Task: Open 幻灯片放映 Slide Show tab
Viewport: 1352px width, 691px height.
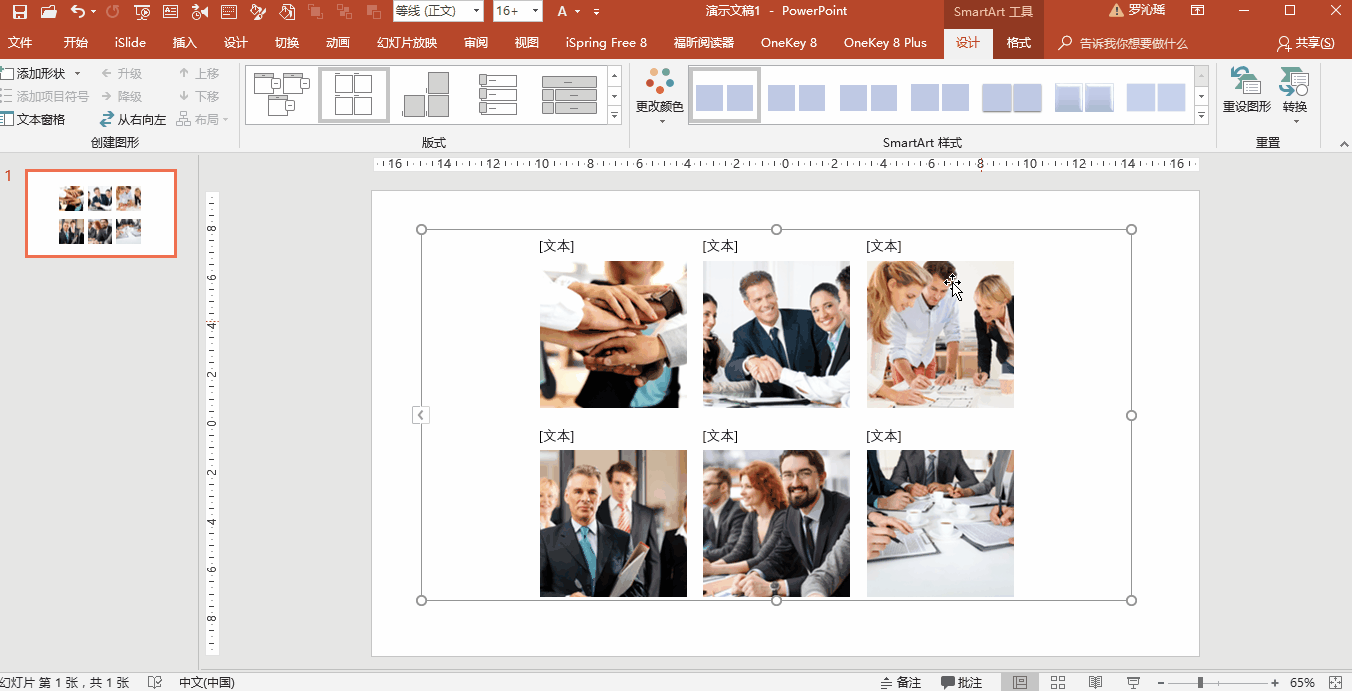Action: (x=407, y=43)
